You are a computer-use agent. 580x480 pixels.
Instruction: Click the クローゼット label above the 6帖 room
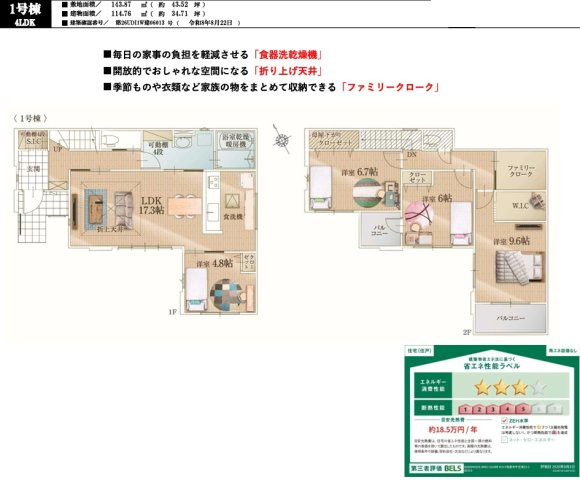[x=418, y=177]
